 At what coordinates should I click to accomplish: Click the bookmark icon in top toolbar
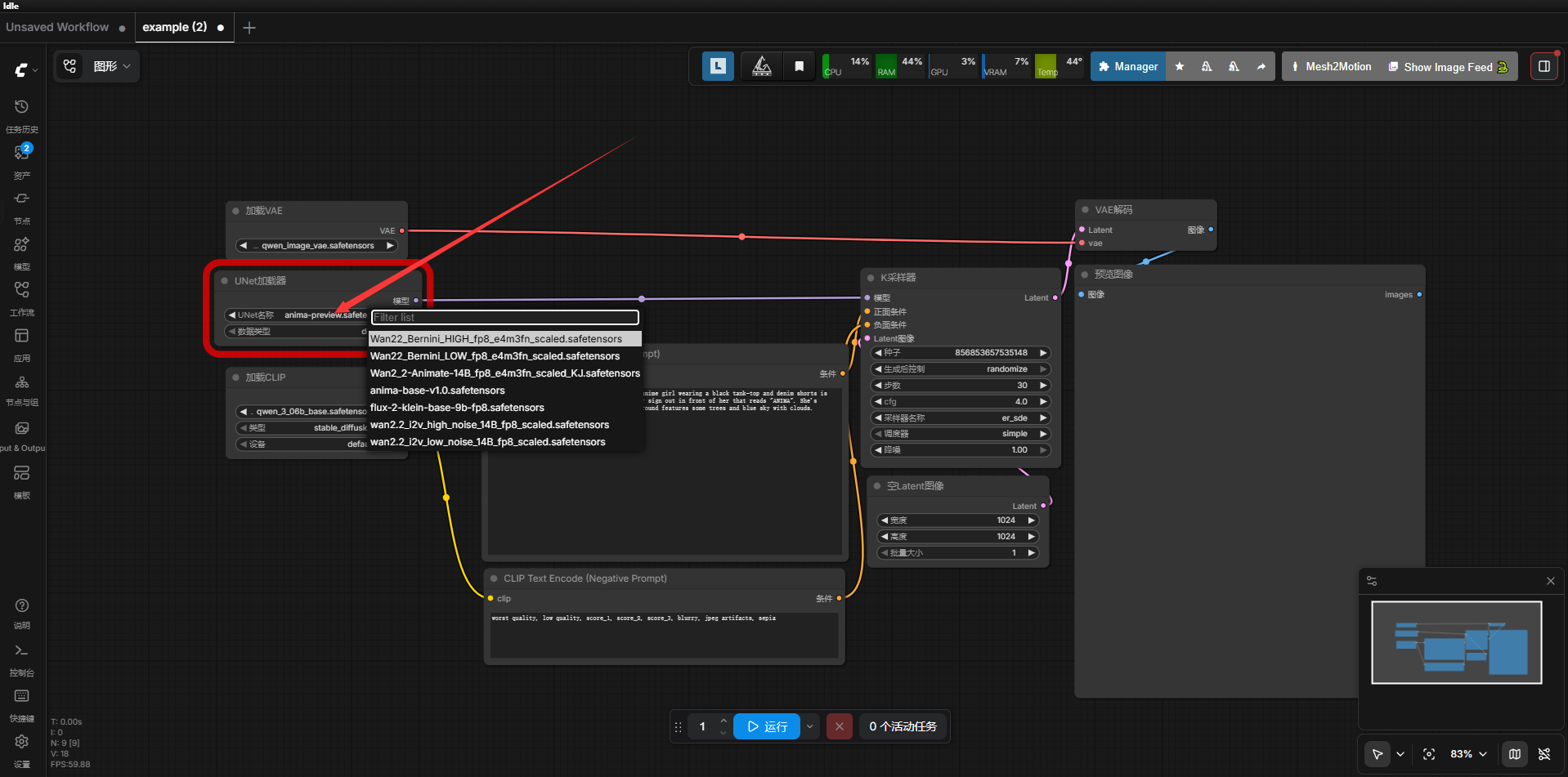[800, 66]
